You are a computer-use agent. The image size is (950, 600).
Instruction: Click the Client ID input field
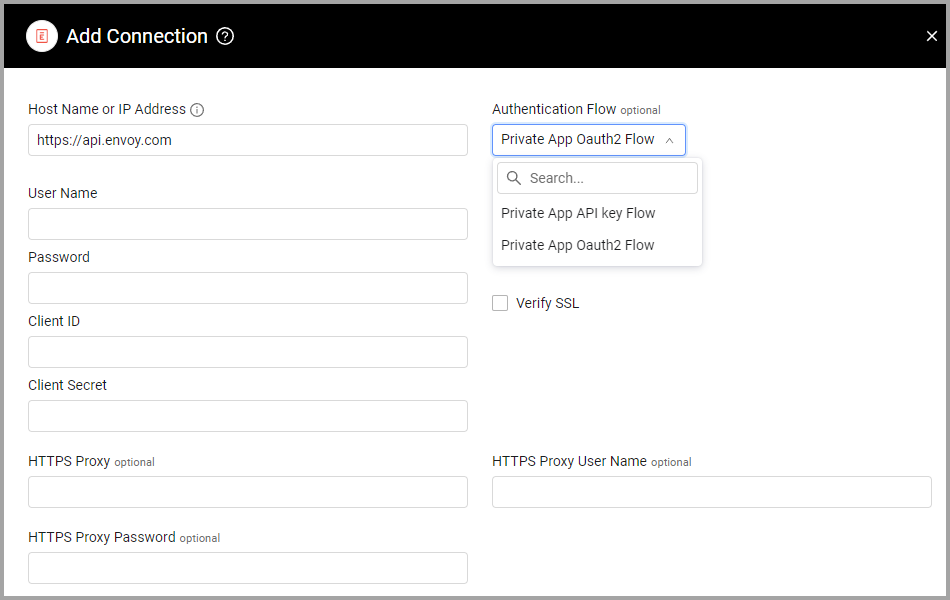248,352
